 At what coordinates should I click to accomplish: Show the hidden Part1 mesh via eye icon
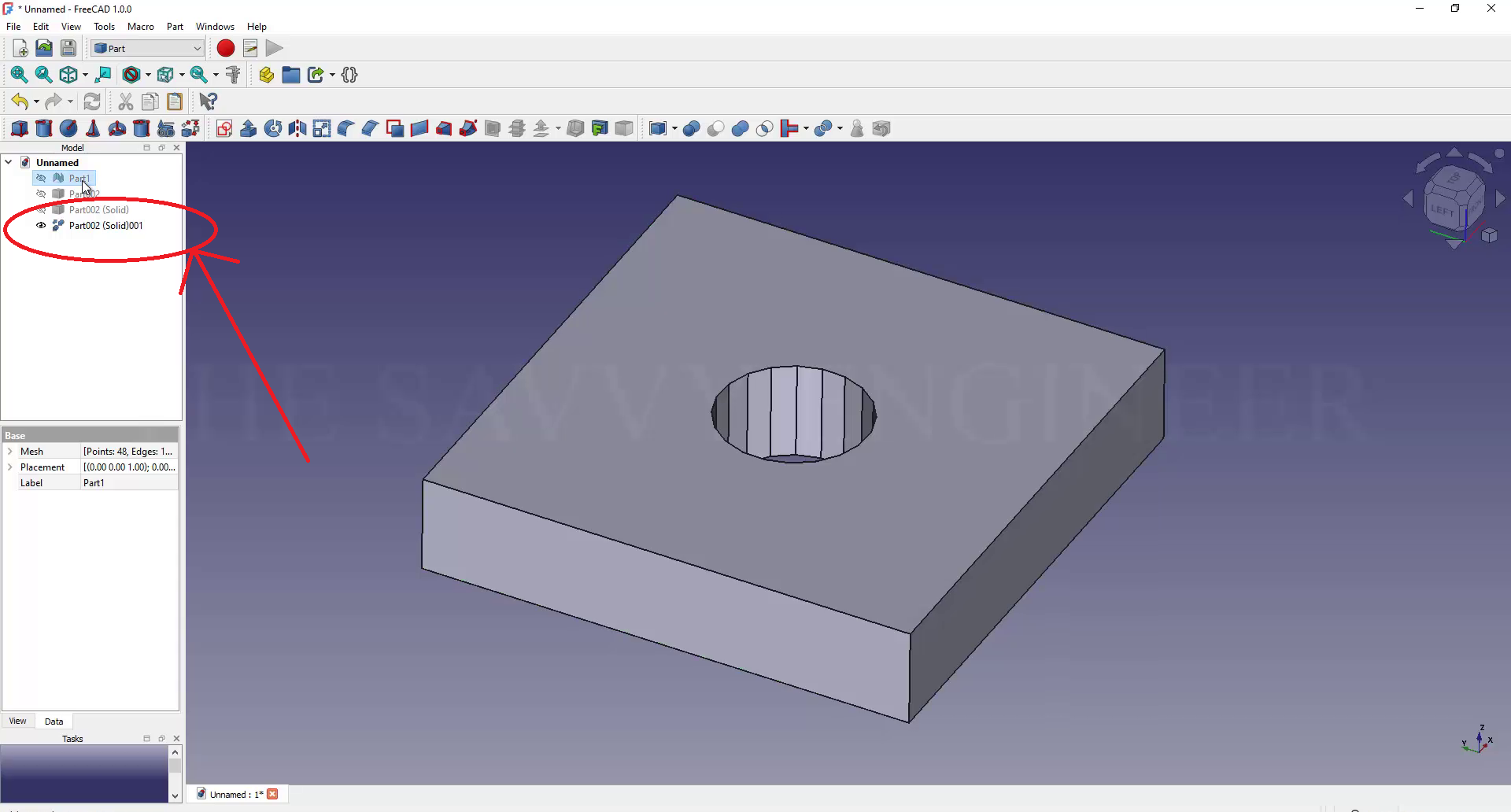point(41,179)
